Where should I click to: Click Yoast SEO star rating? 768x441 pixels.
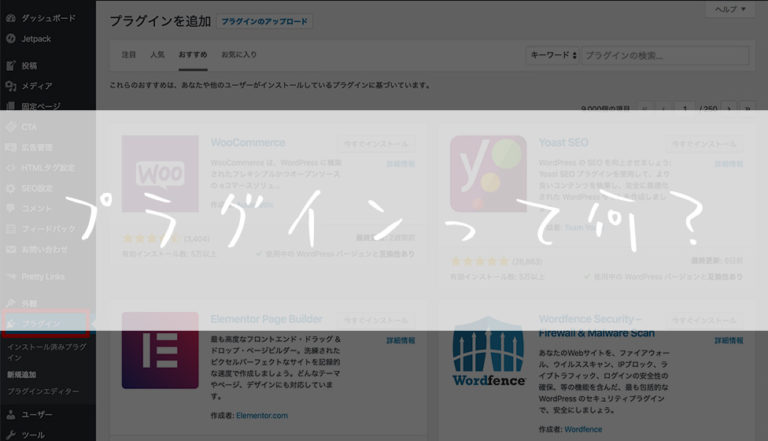pos(480,262)
